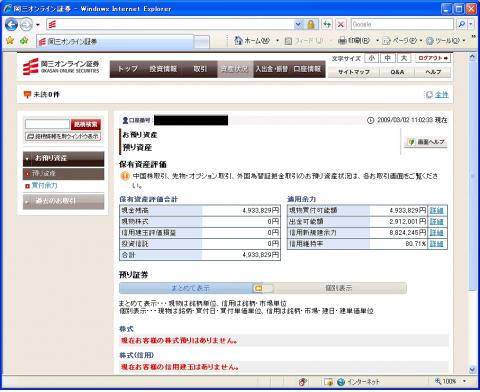The height and width of the screenshot is (392, 480).
Task: Click the Add to Favorites icon
Action: tap(24, 41)
